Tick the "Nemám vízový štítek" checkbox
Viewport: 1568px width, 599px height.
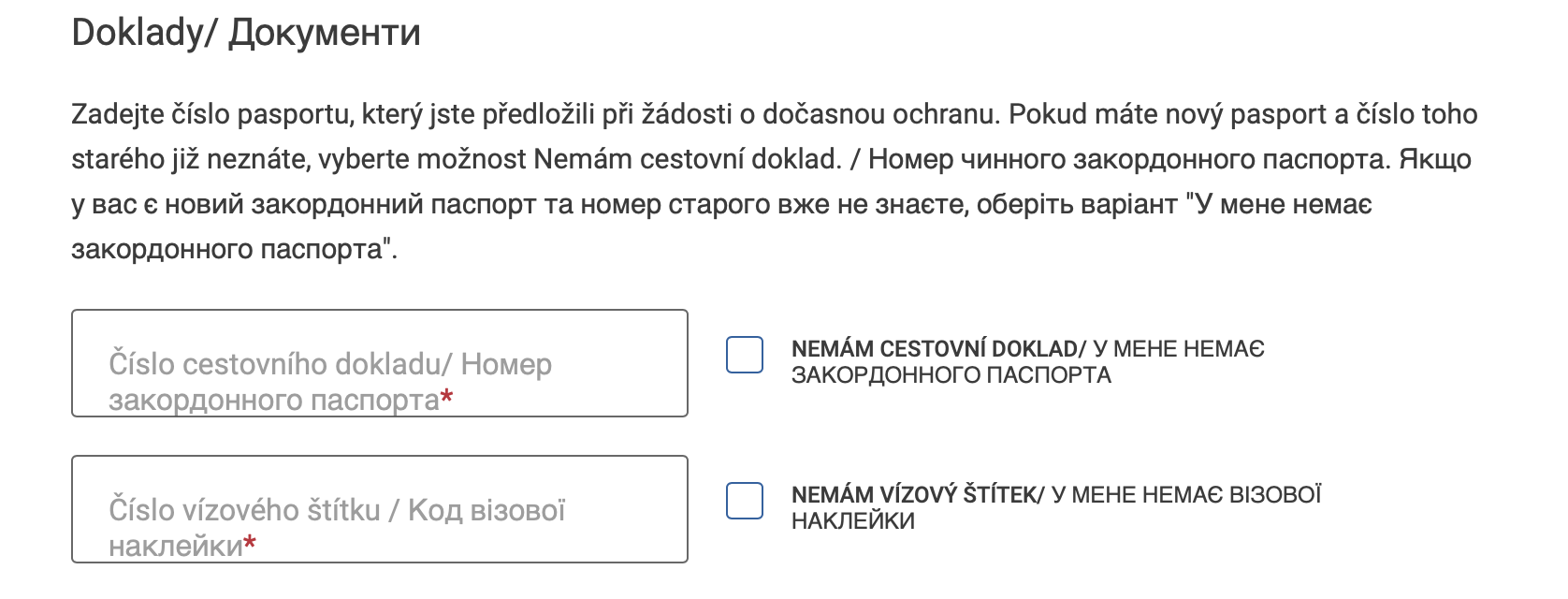(x=745, y=501)
